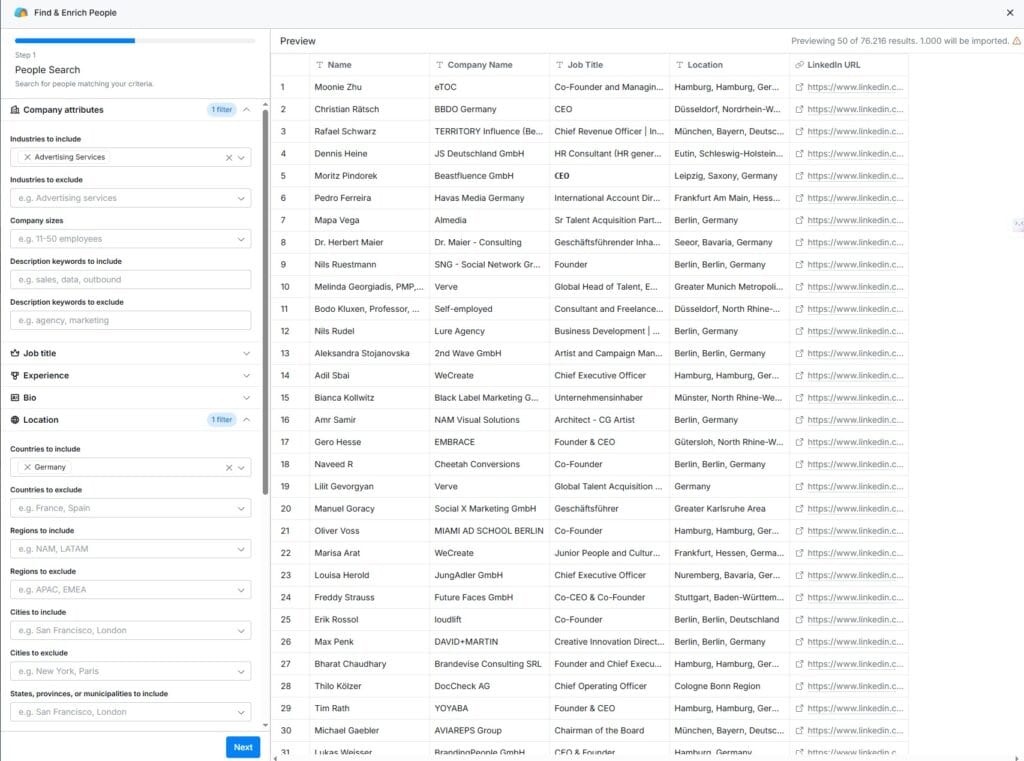Open the Cities to exclude dropdown
Screen dimensions: 1024x761
[x=131, y=672]
